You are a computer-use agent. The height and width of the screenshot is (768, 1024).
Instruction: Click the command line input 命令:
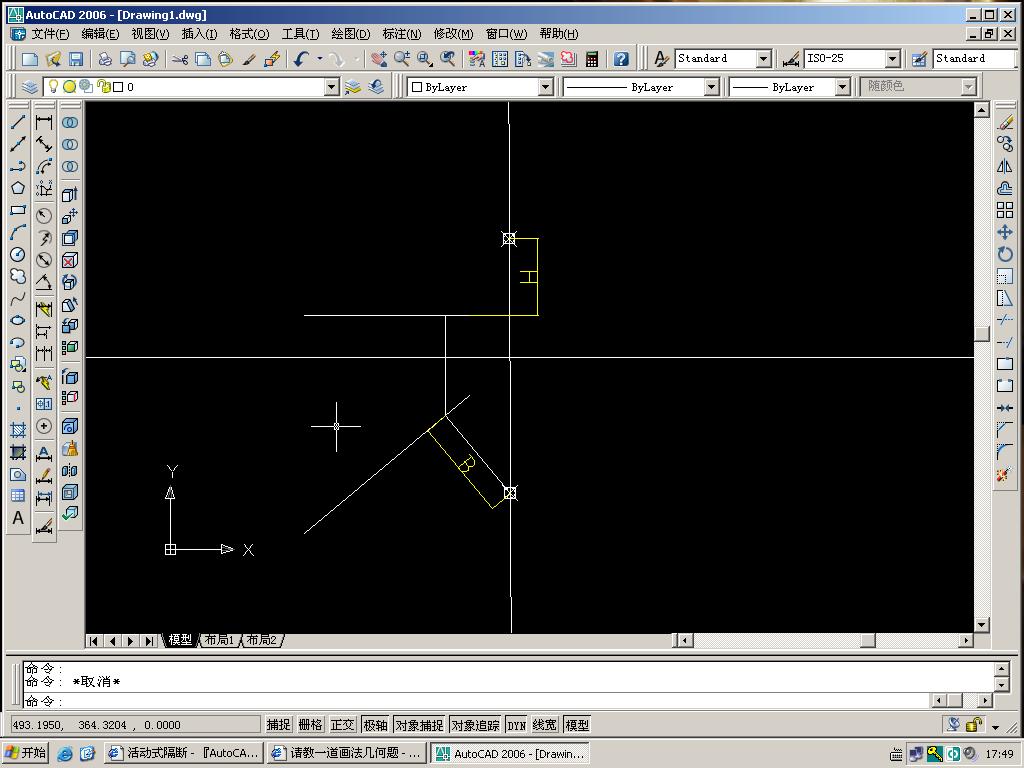477,701
